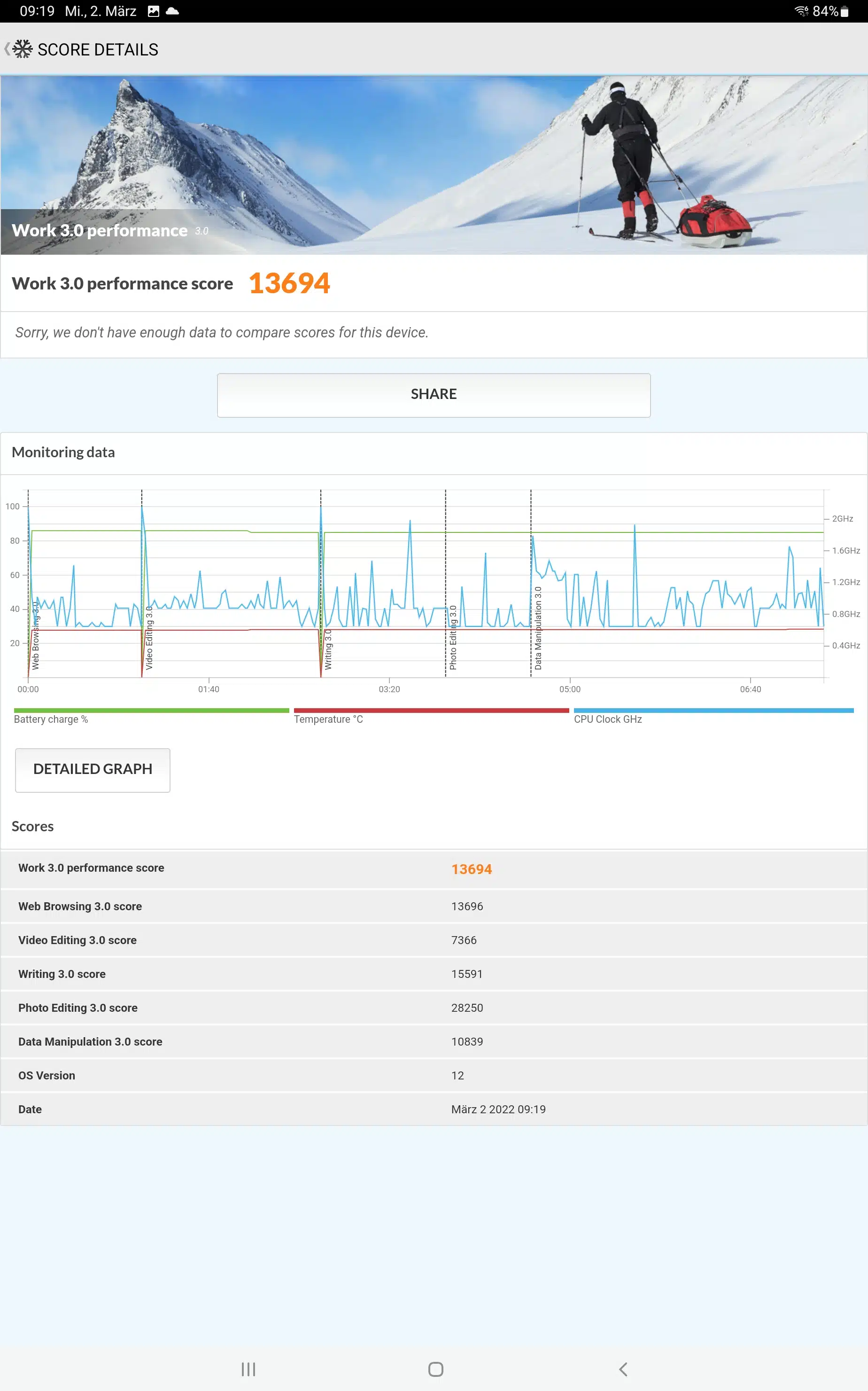Tap the image notification icon
Image resolution: width=868 pixels, height=1391 pixels.
pyautogui.click(x=153, y=11)
